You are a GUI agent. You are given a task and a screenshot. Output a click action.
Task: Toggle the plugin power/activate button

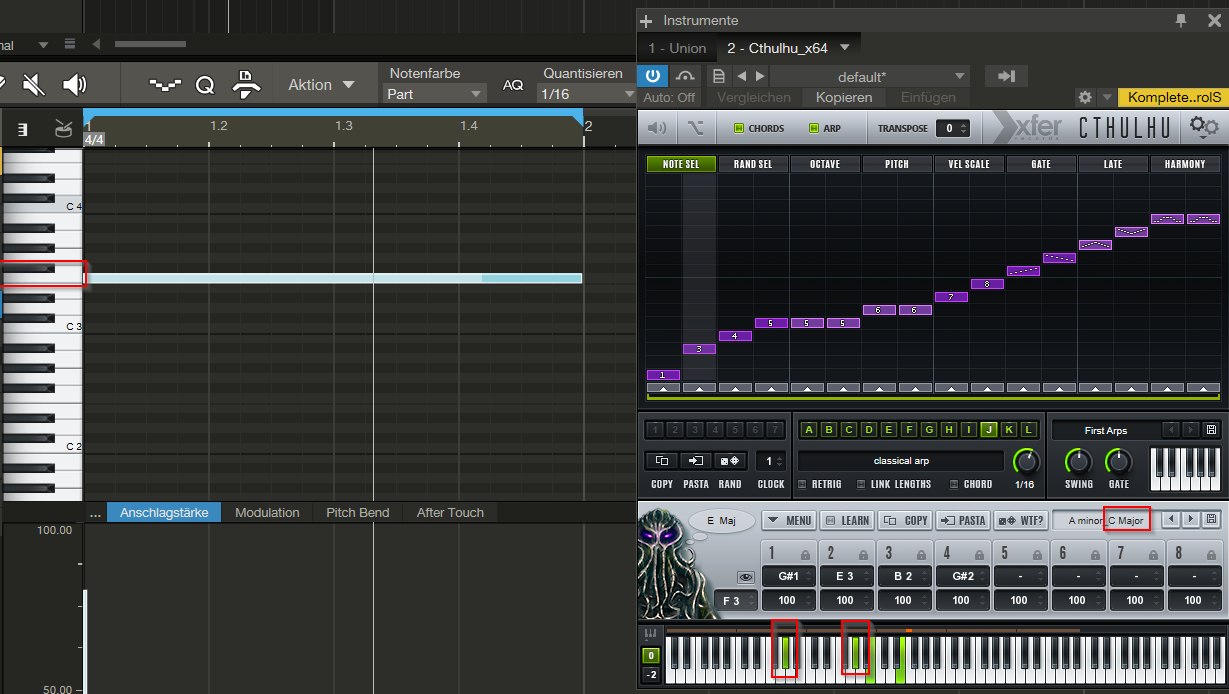coord(653,76)
